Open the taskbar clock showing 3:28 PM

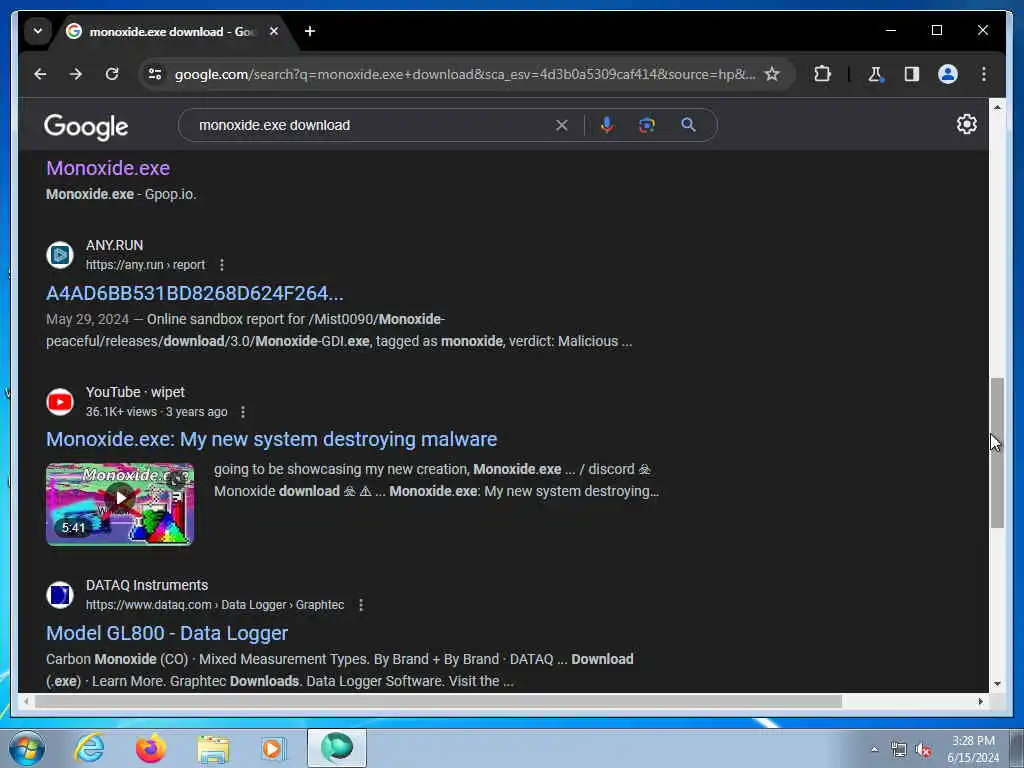click(973, 749)
